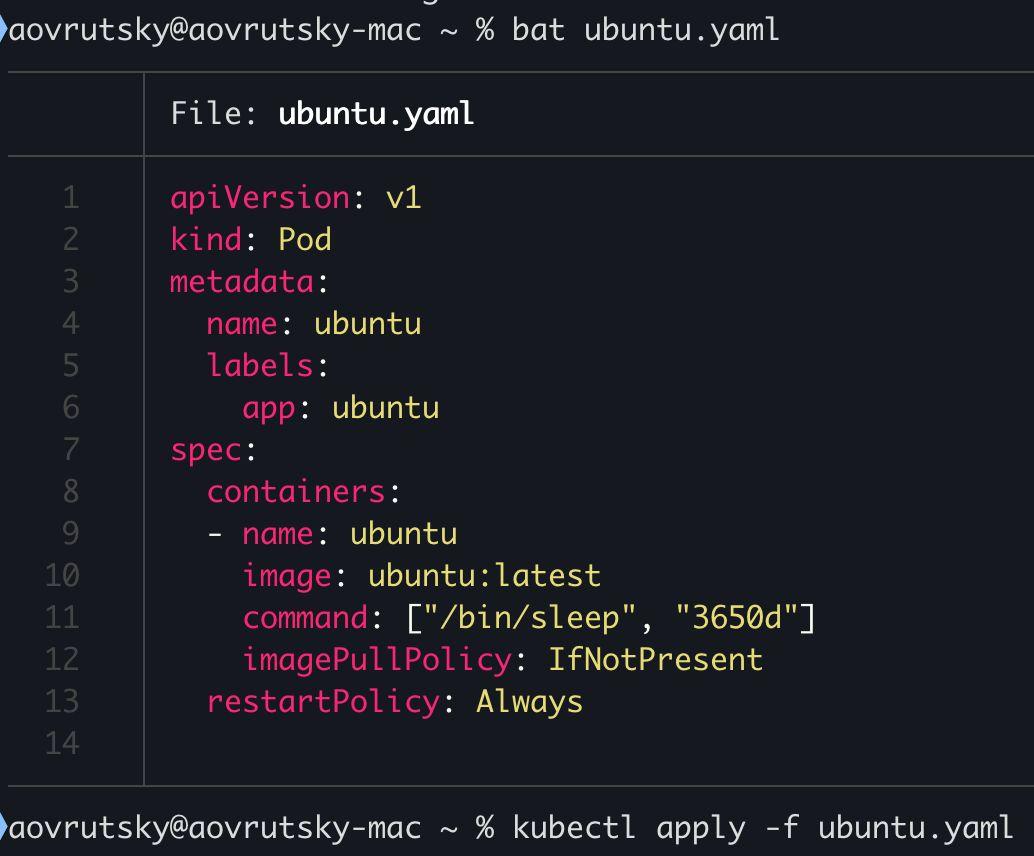1034x856 pixels.
Task: Click the bat command in the top prompt
Action: click(x=540, y=29)
